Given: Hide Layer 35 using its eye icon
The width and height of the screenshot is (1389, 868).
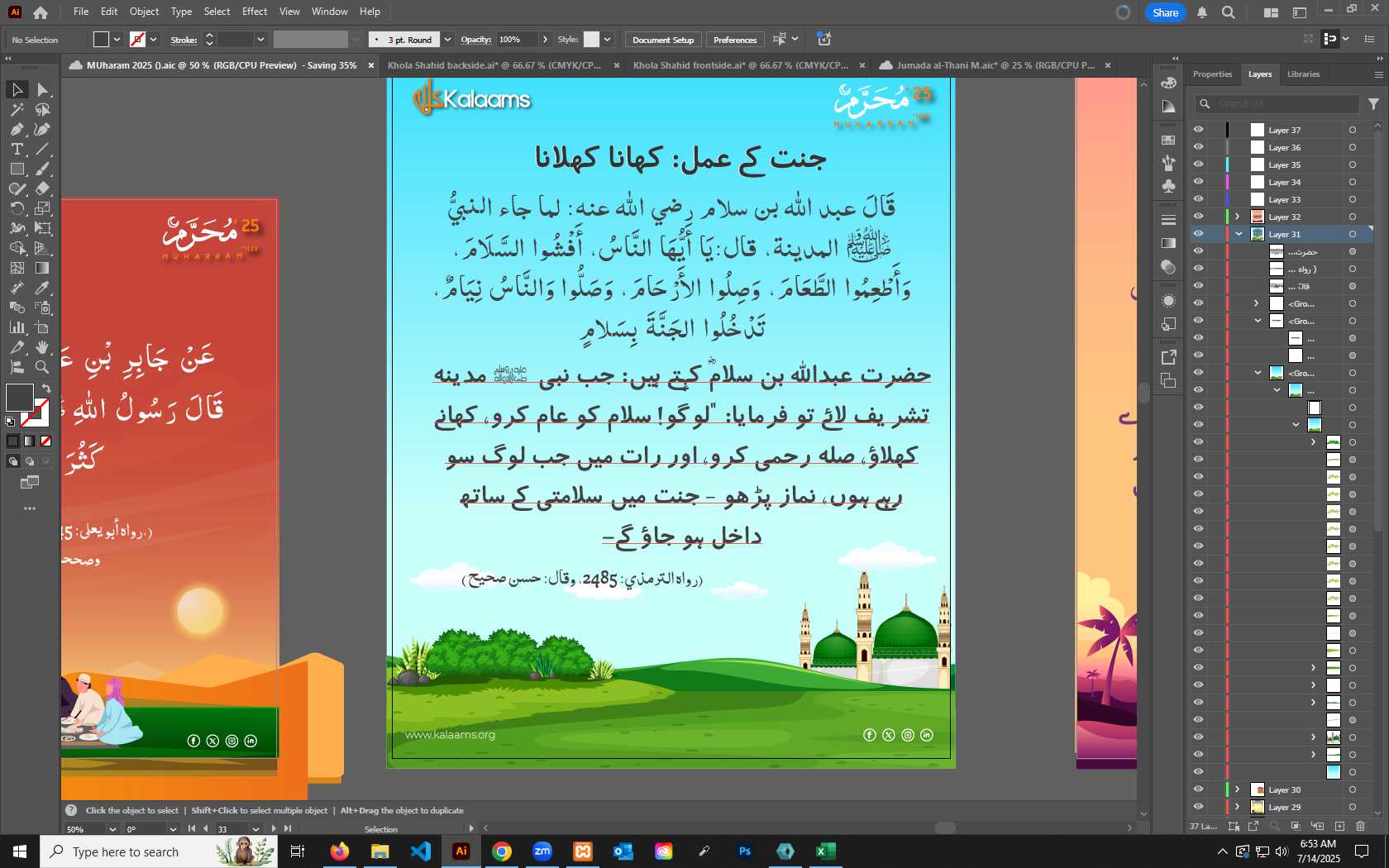Looking at the screenshot, I should 1198,165.
